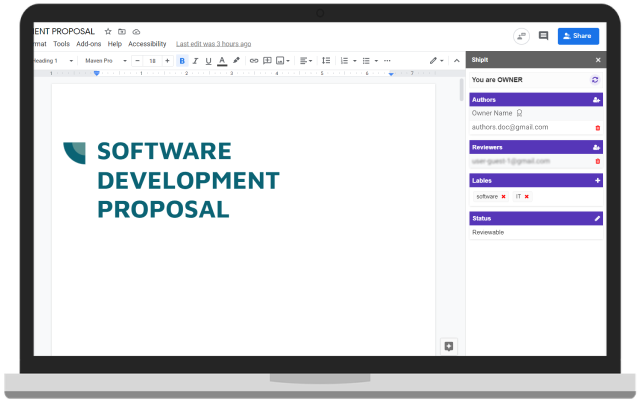This screenshot has height=400, width=640.
Task: Insert a bulleted list
Action: tap(366, 61)
